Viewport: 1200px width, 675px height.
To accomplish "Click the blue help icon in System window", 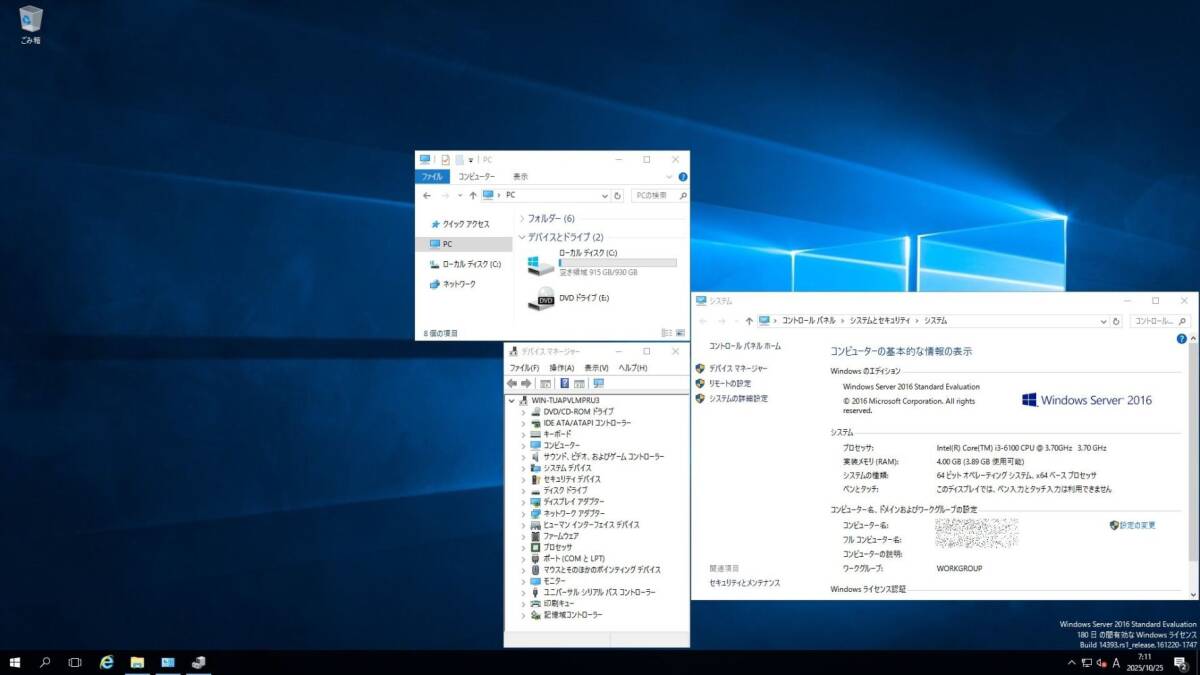I will point(1182,339).
